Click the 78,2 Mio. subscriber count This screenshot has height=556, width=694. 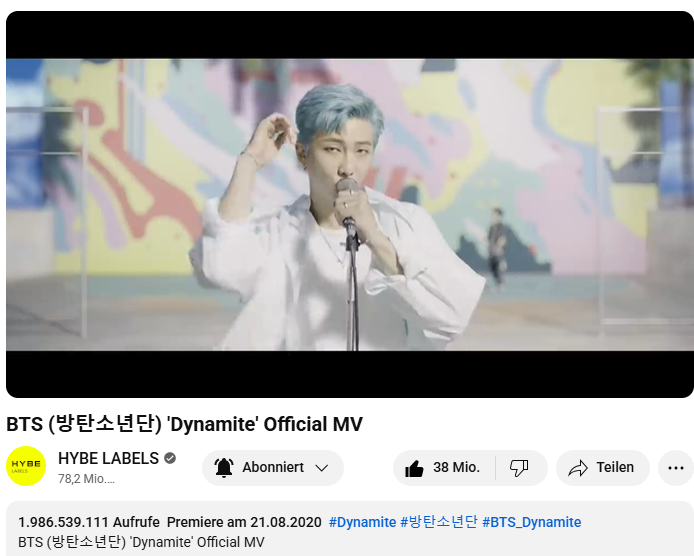[86, 479]
